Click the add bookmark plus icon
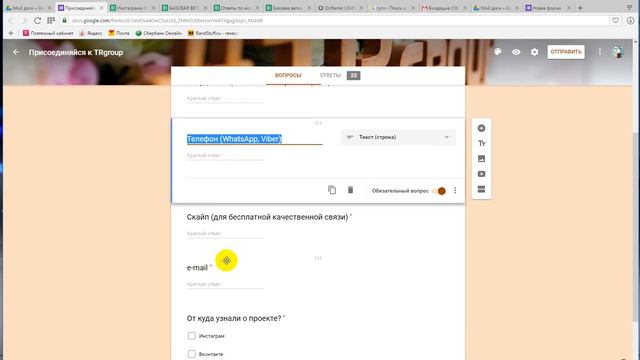This screenshot has height=360, width=640. coord(11,33)
